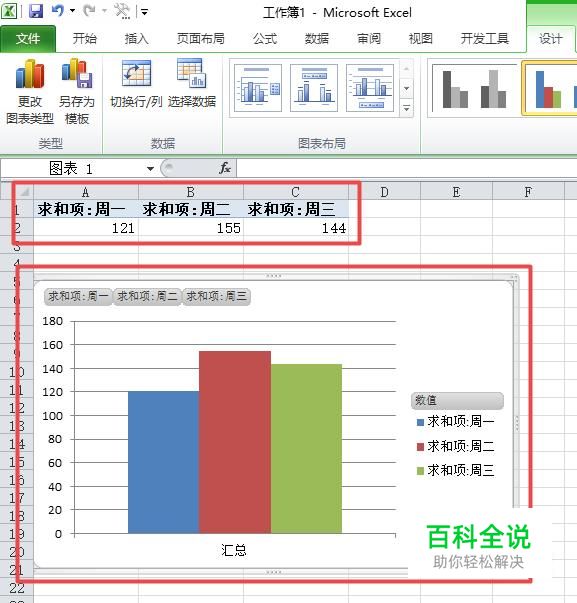Switch to the 插入 tab
Screen dimensions: 577x603
click(137, 38)
